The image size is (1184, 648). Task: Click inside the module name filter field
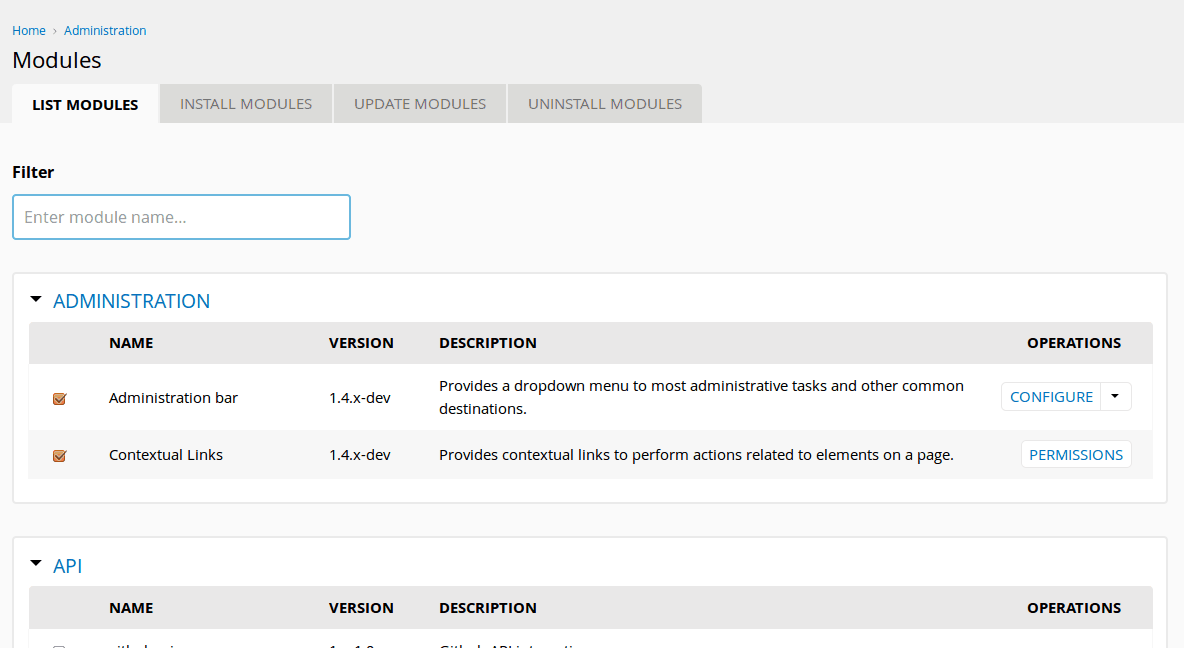point(181,217)
